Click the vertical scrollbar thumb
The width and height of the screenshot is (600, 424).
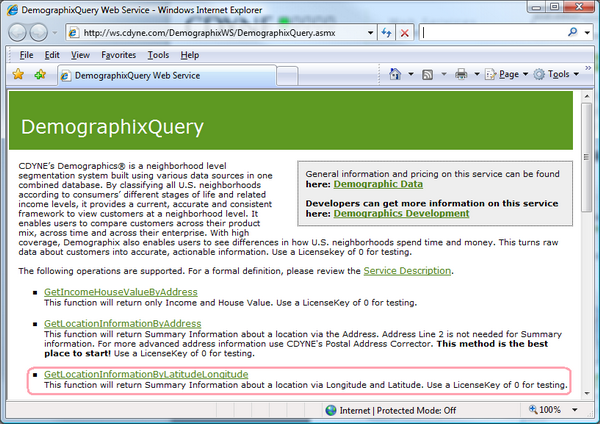pos(587,157)
